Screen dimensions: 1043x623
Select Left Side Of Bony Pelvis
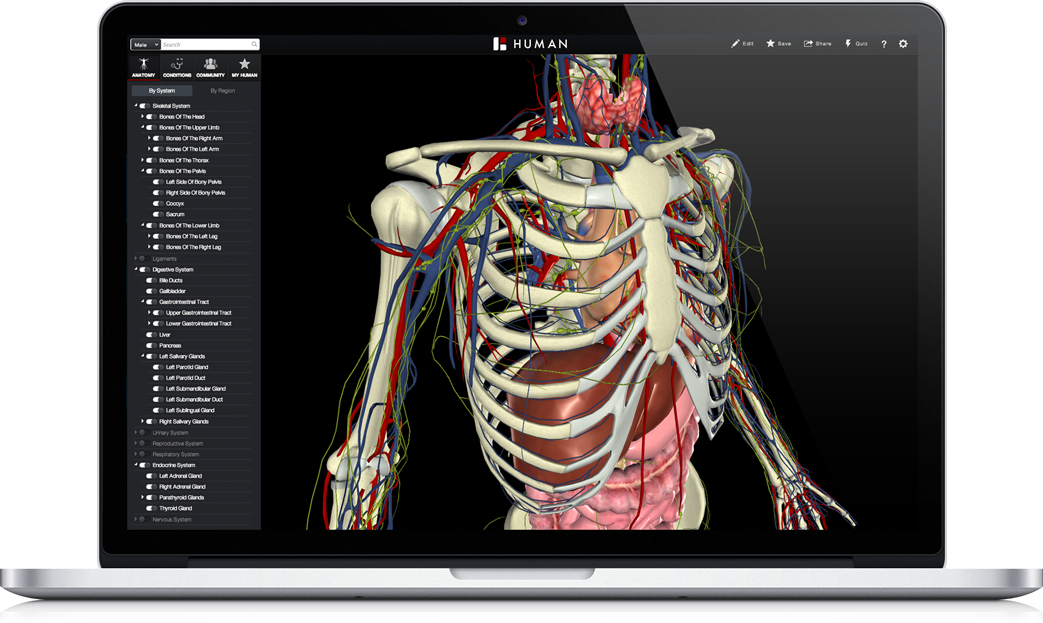coord(194,182)
